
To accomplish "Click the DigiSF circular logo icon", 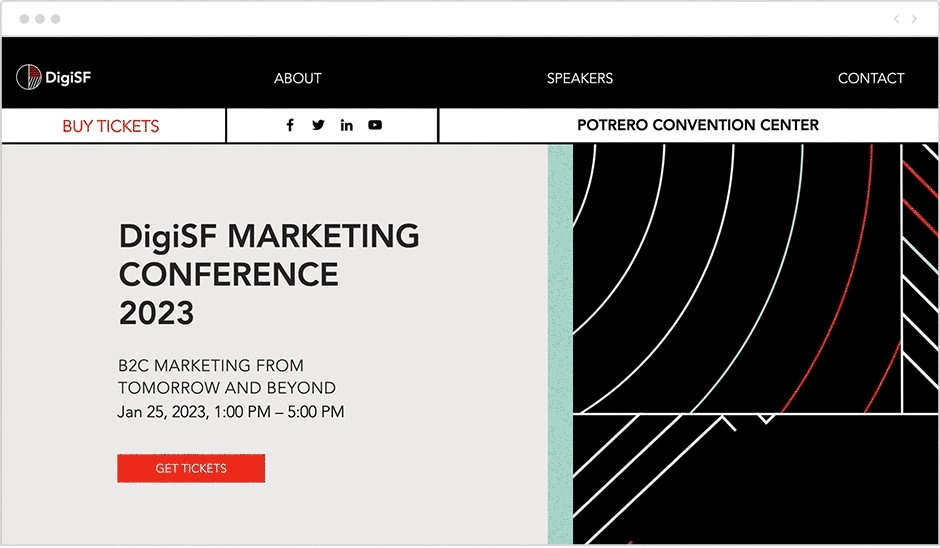I will [x=28, y=77].
